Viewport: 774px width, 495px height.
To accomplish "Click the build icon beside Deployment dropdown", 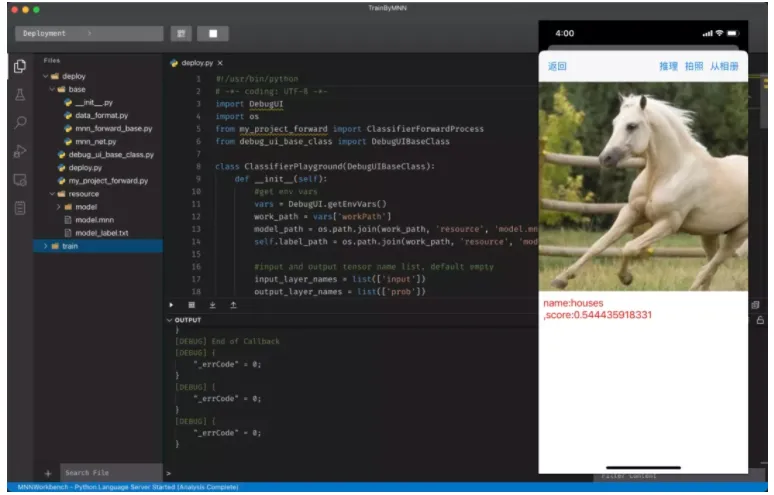I will pos(181,34).
